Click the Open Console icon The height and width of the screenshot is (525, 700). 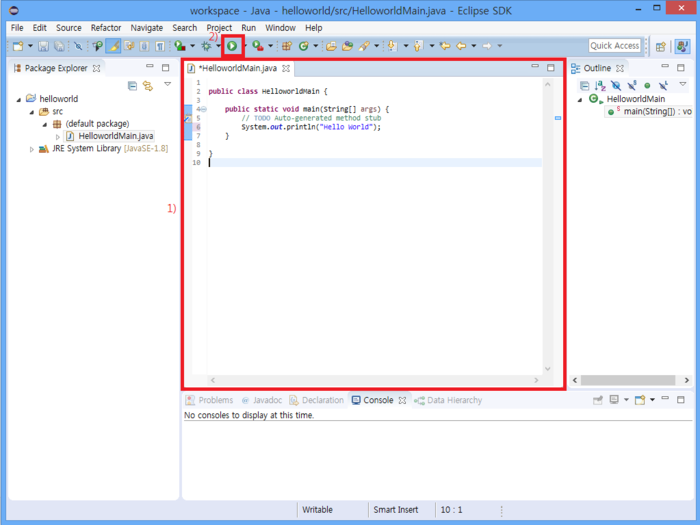(640, 400)
